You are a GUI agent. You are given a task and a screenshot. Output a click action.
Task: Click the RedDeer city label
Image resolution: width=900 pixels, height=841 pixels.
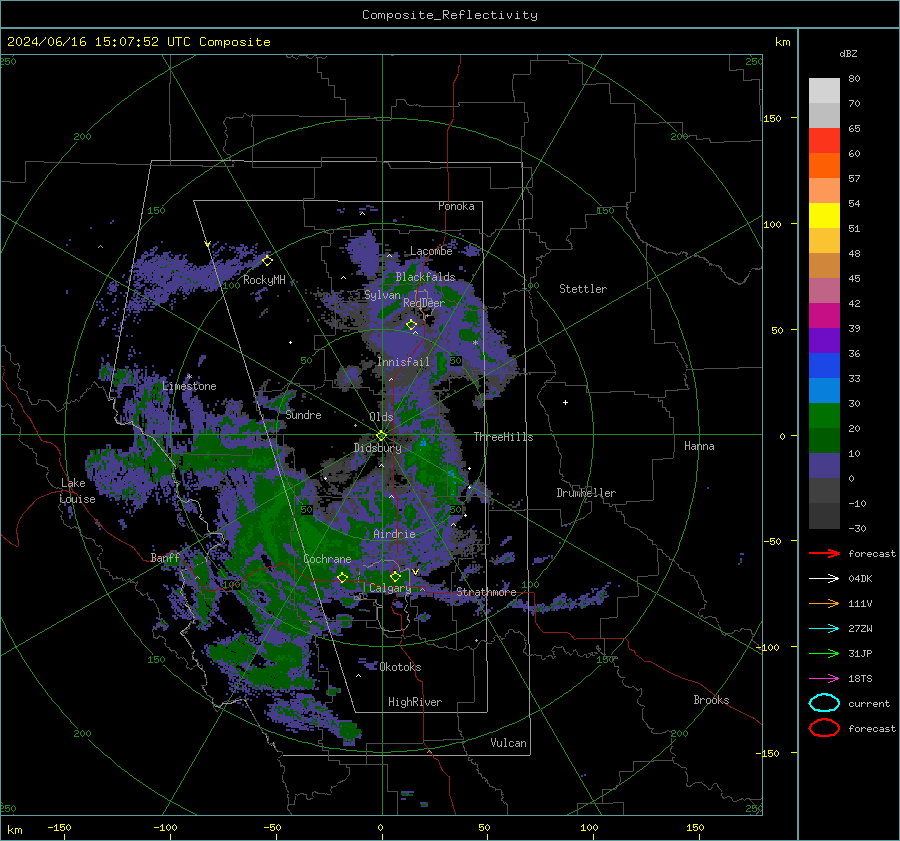coord(424,303)
